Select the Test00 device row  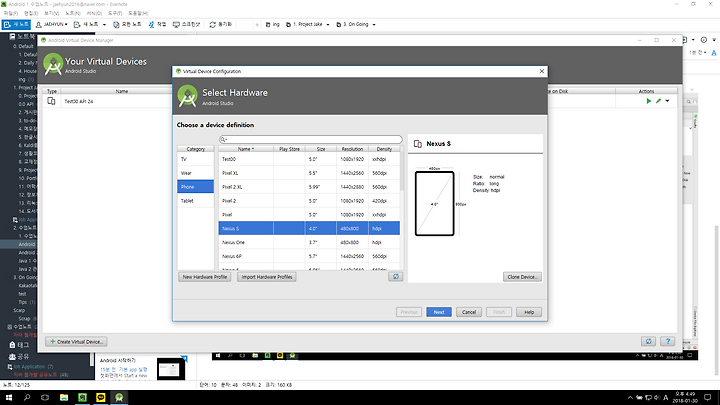coord(309,159)
